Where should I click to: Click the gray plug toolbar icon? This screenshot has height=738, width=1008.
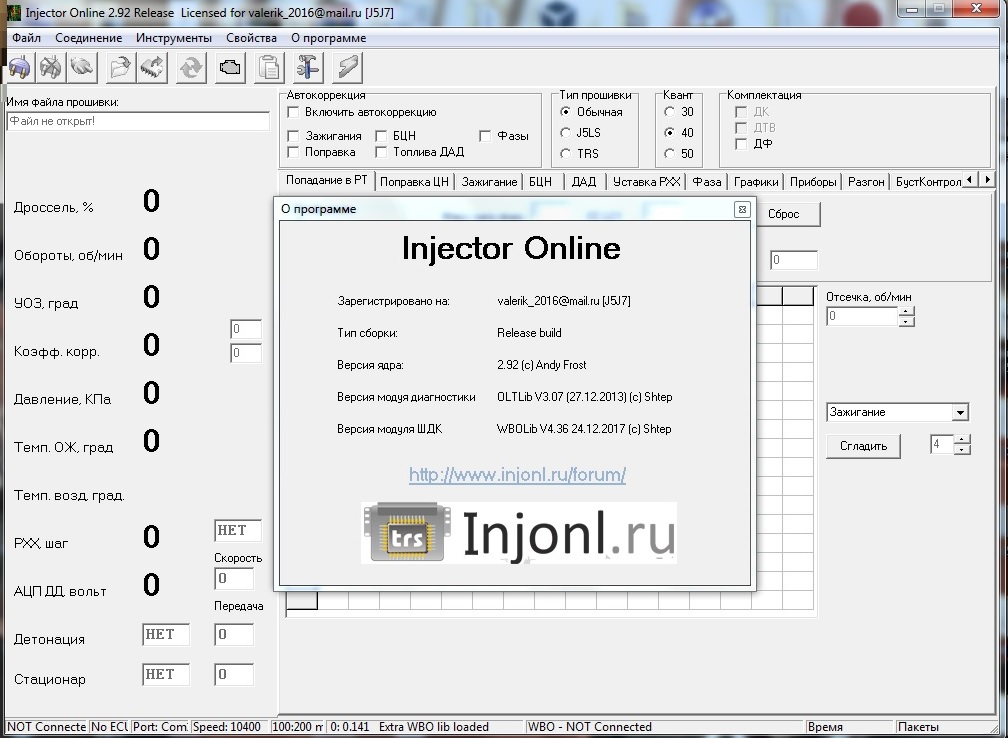(82, 68)
